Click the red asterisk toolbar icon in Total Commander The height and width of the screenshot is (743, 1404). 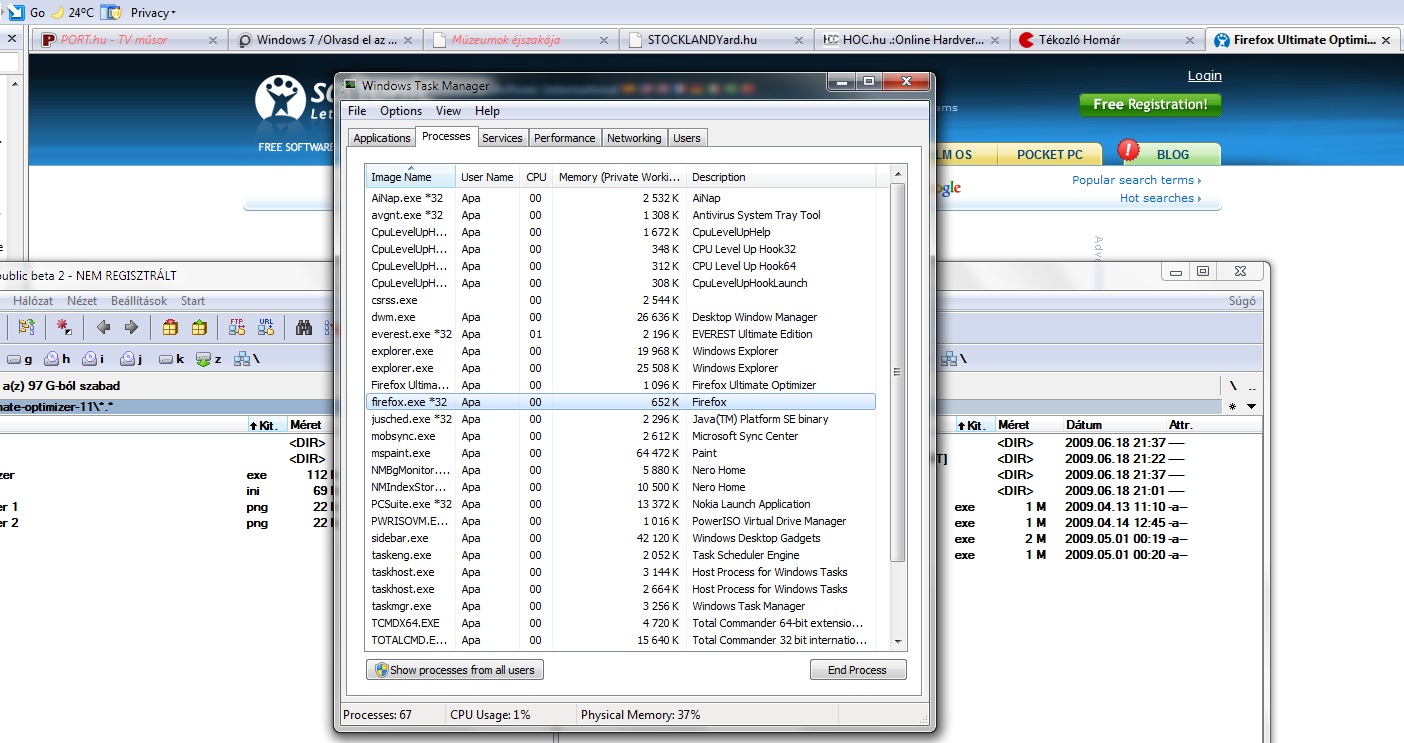coord(64,327)
